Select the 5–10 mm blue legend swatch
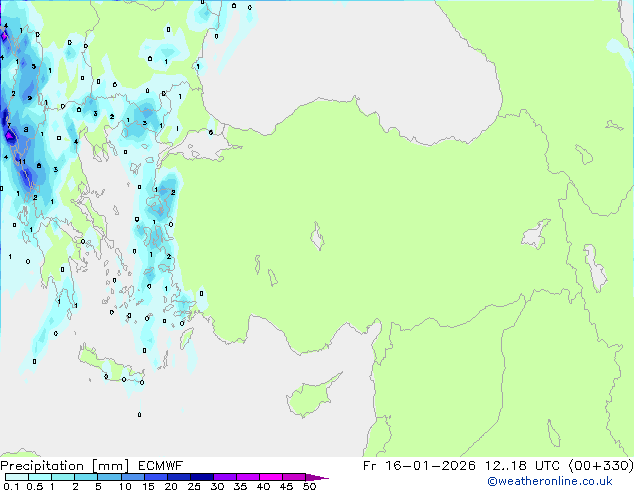Screen dimensions: 634x490 (x=109, y=477)
